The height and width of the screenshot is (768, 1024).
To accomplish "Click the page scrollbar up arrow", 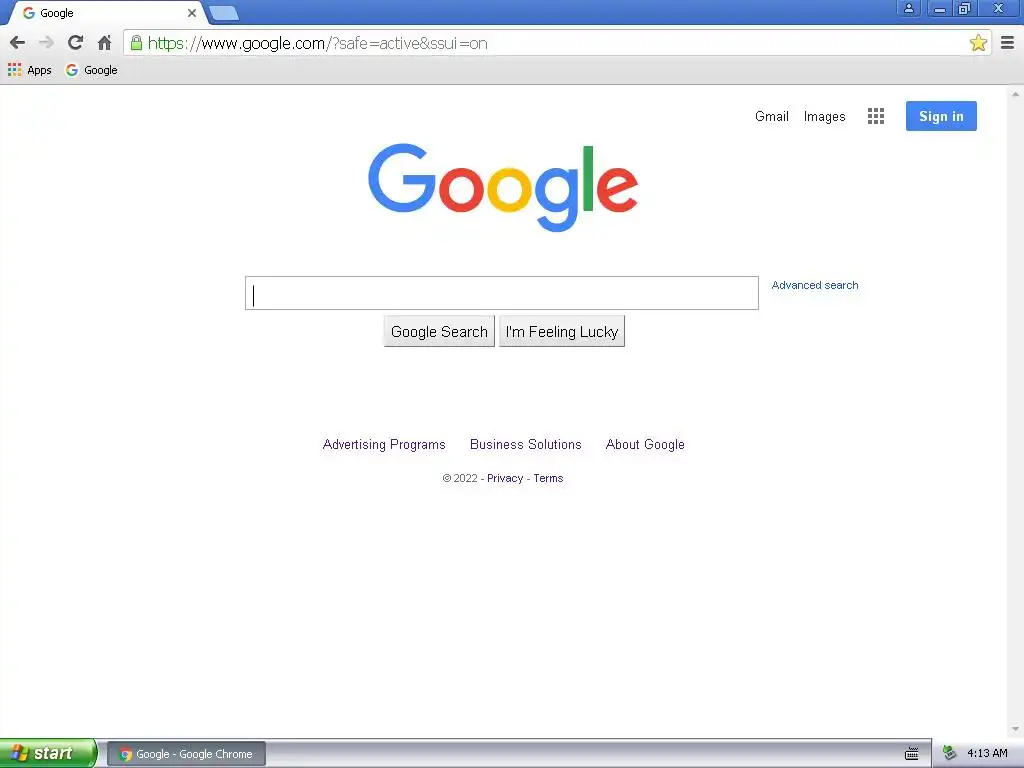I will click(1015, 95).
